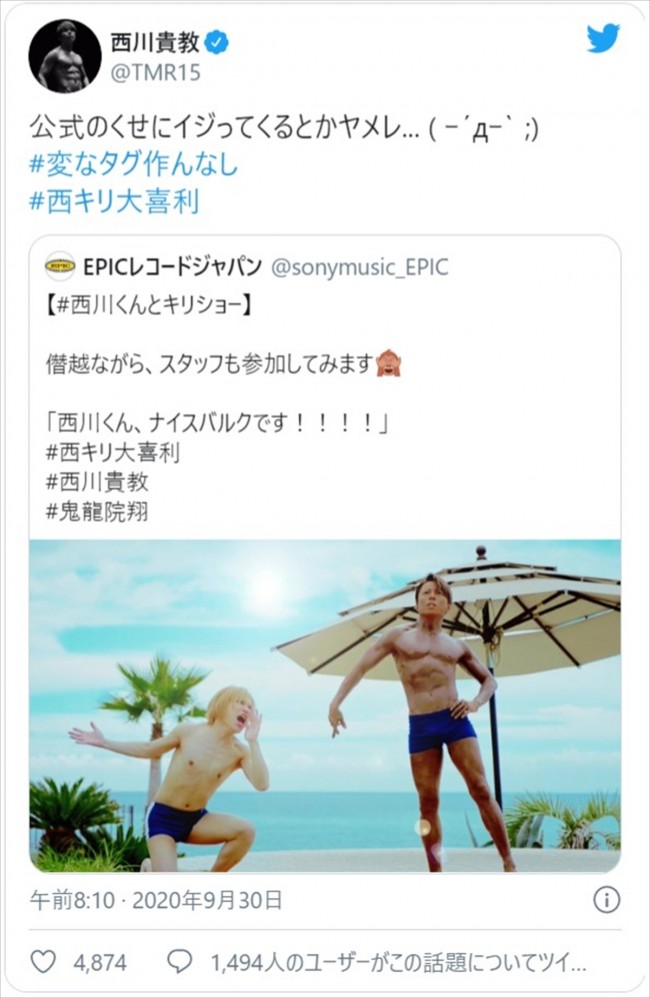Click the blue verified badge
650x998 pixels.
tap(218, 43)
